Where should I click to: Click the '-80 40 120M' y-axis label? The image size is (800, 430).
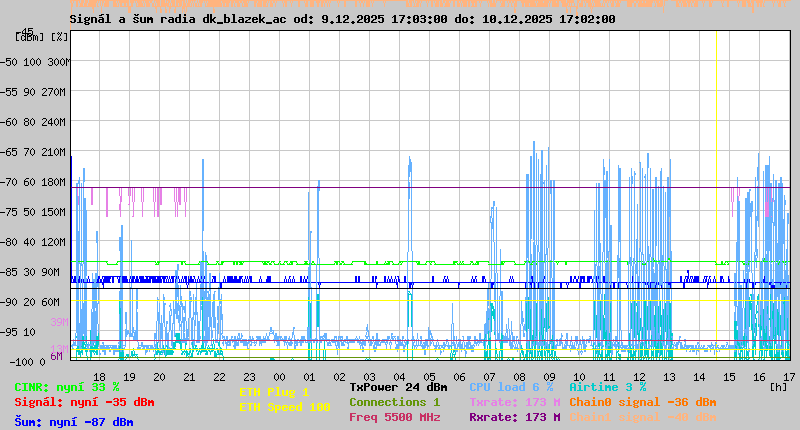[x=33, y=242]
